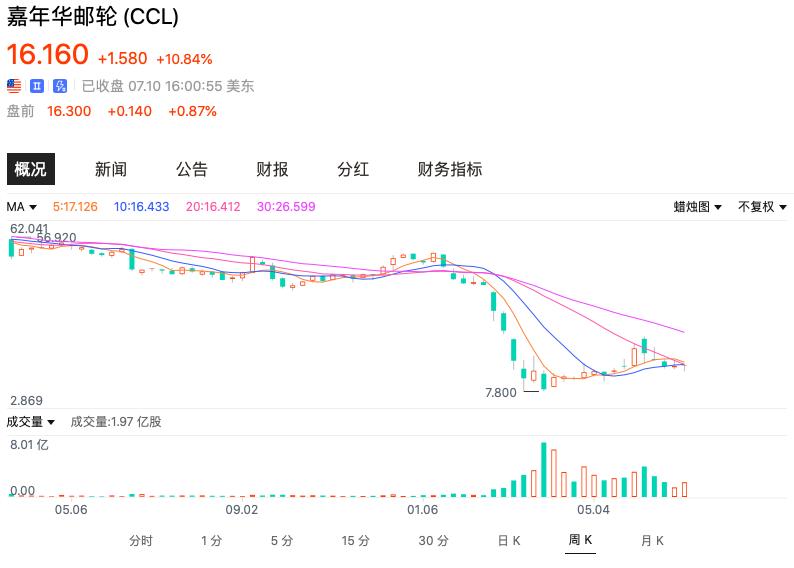Select the 分红 tab
The image size is (794, 568).
[353, 169]
